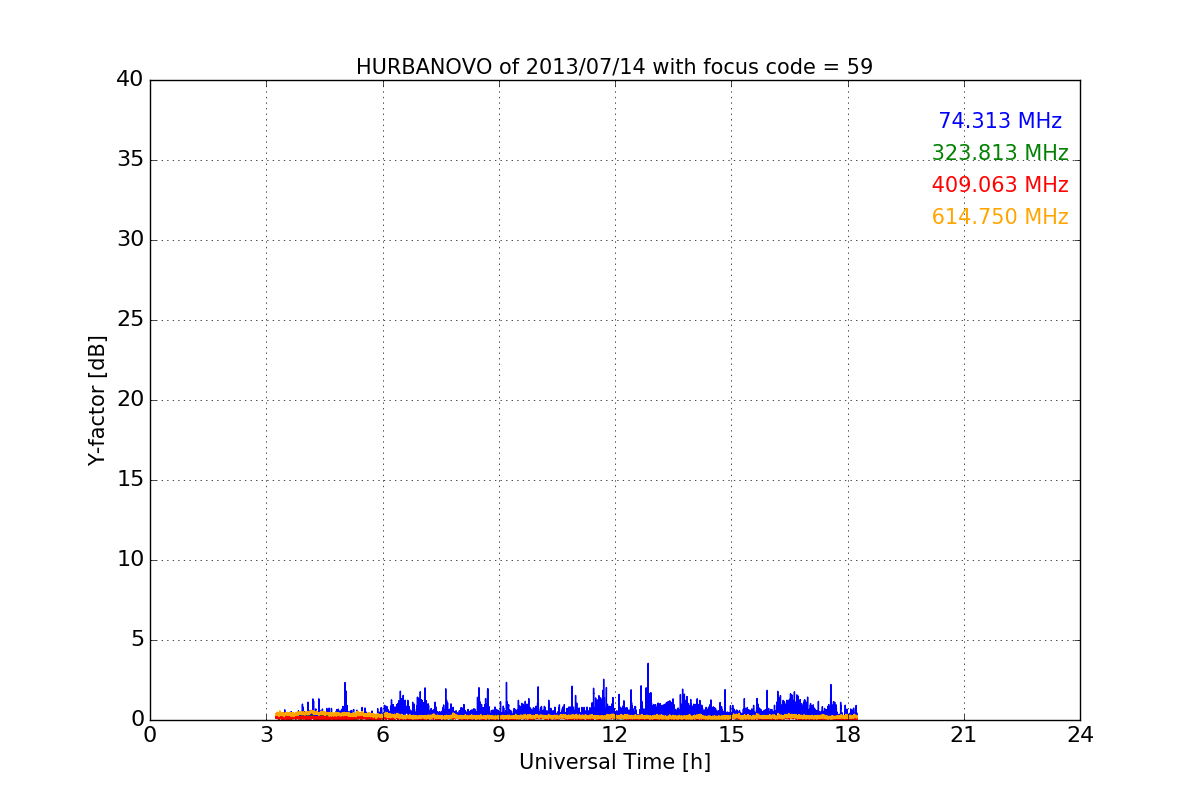Select the 409.063 MHz legend label

point(1000,185)
